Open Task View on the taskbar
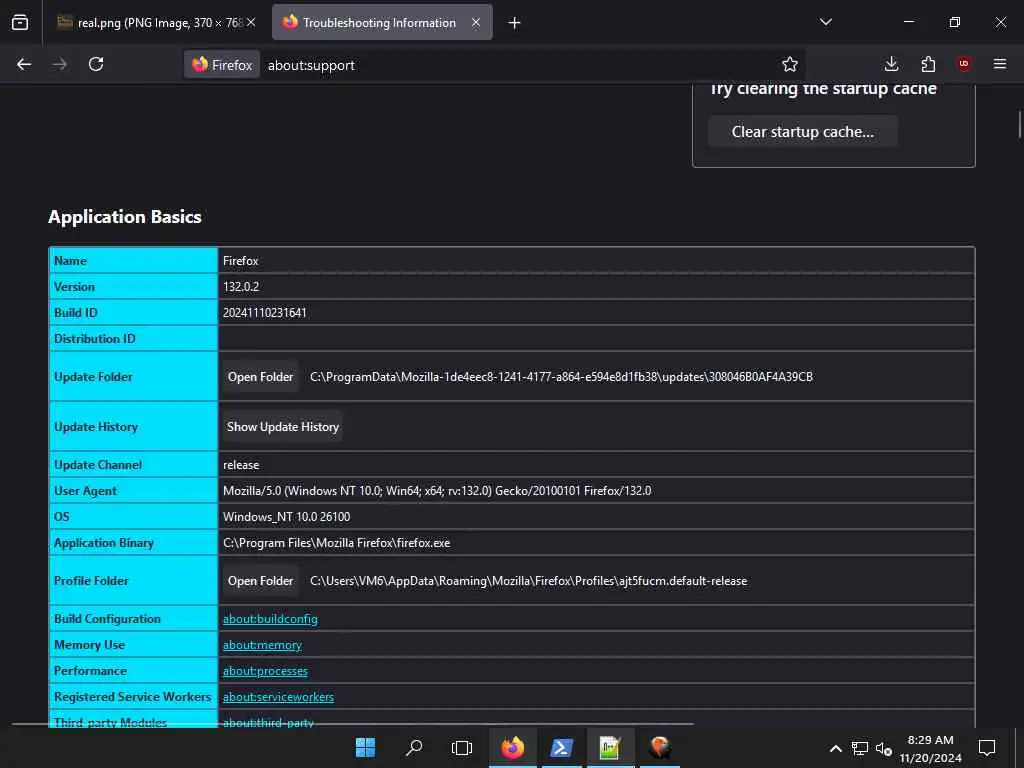Viewport: 1024px width, 768px height. click(x=462, y=747)
